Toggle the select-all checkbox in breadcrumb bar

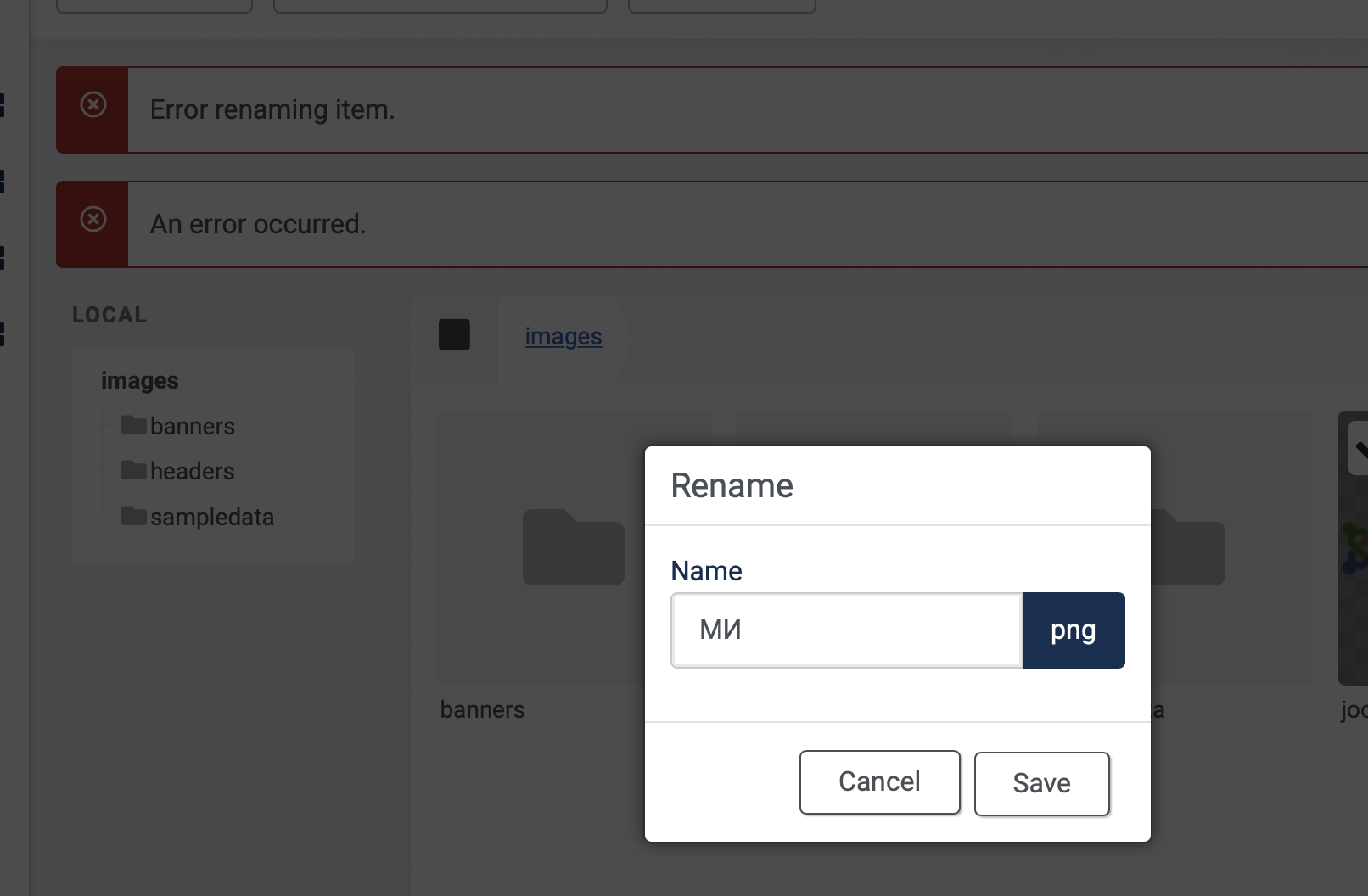[454, 334]
